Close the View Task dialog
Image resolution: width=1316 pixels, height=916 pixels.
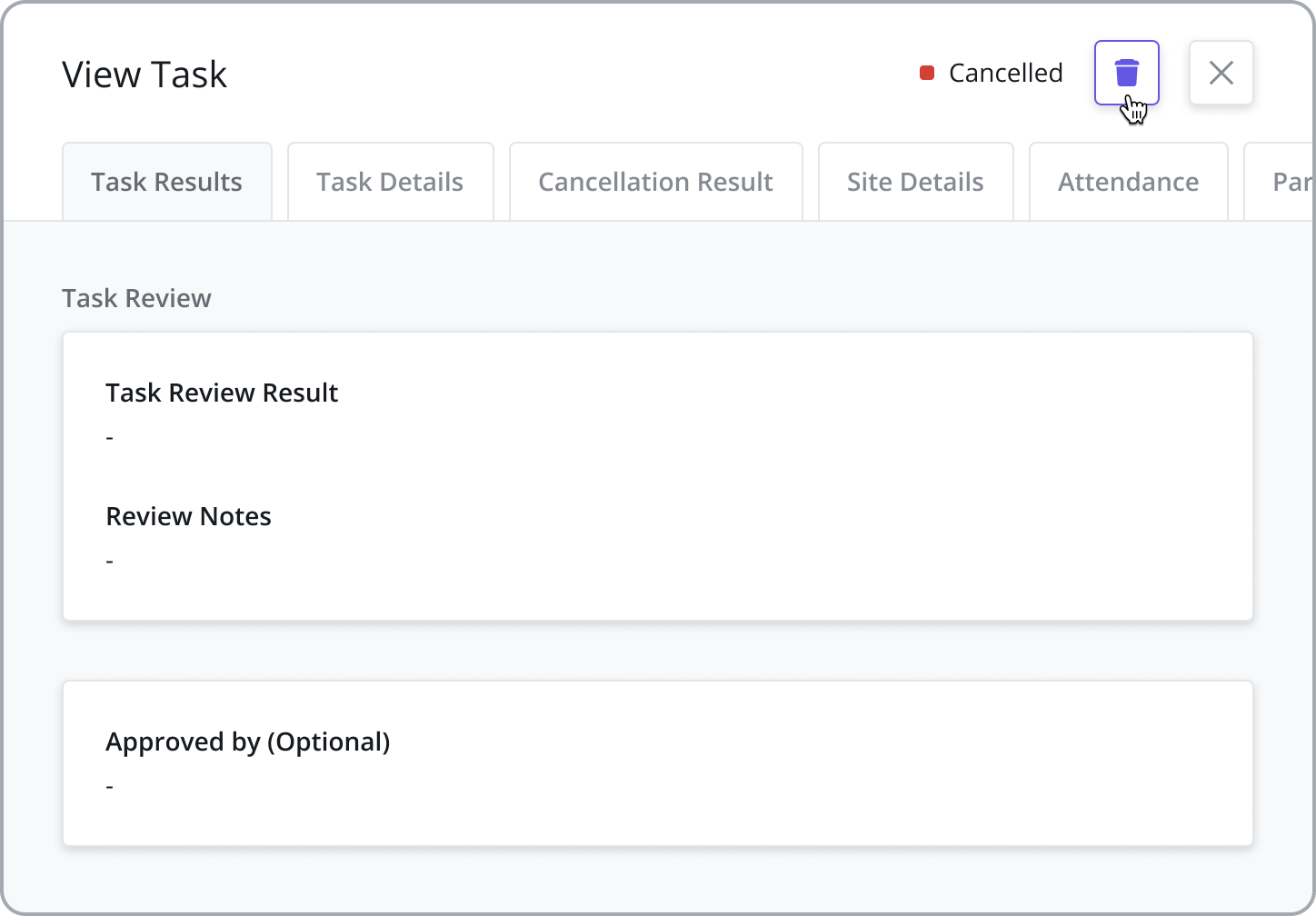pos(1221,73)
